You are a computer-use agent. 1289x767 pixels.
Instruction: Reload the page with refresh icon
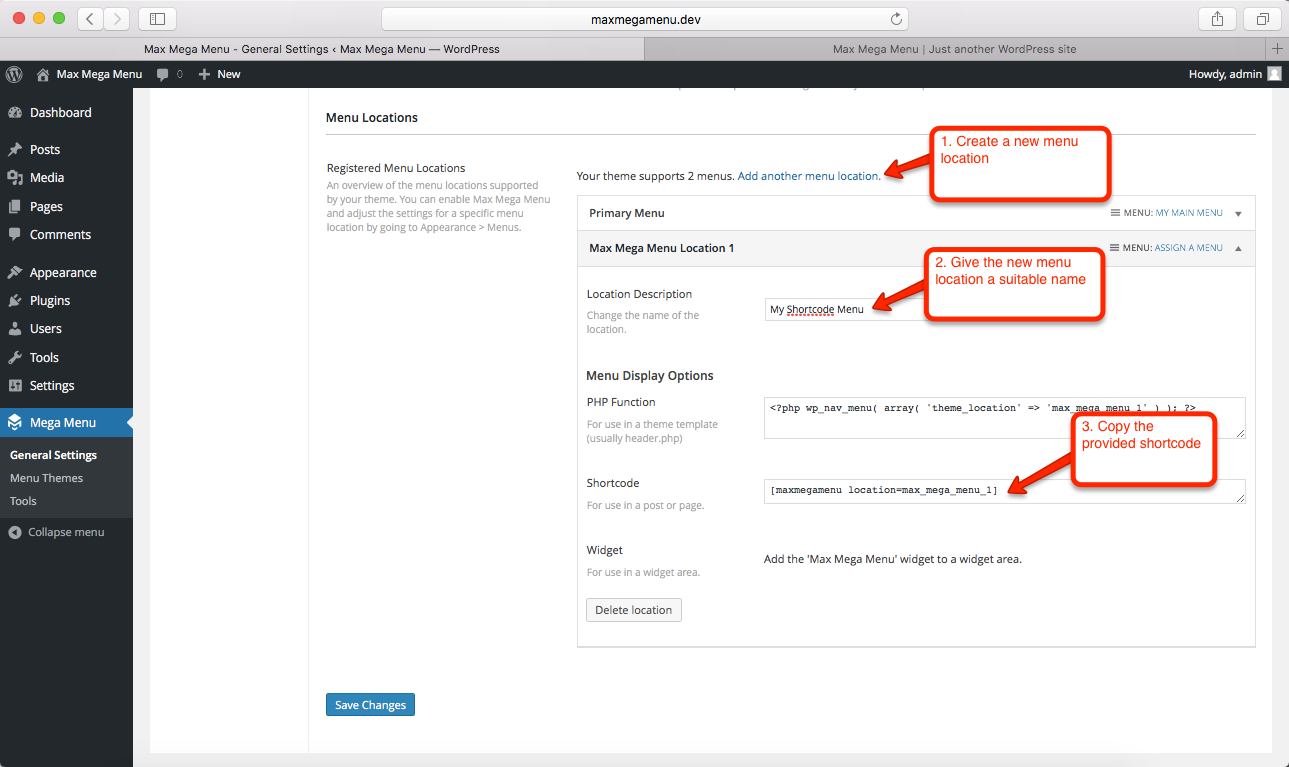coord(896,19)
